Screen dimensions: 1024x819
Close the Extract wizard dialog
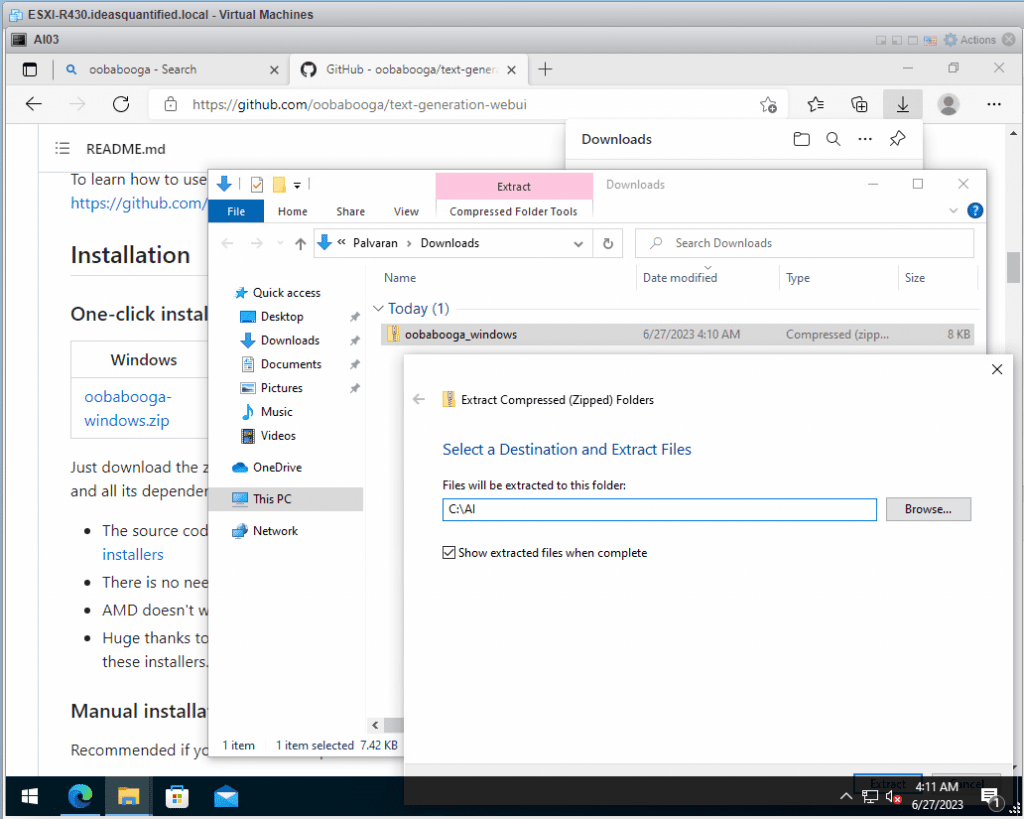[x=997, y=370]
